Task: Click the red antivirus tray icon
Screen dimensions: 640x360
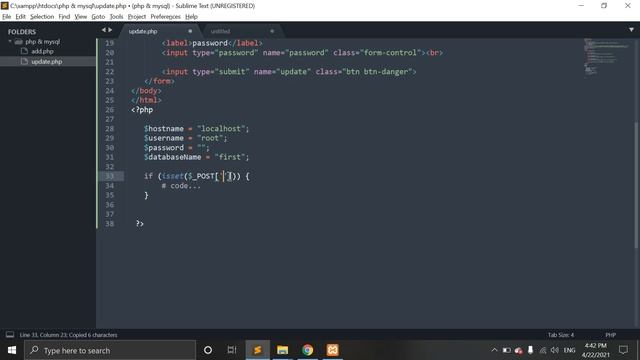Action: coord(518,350)
